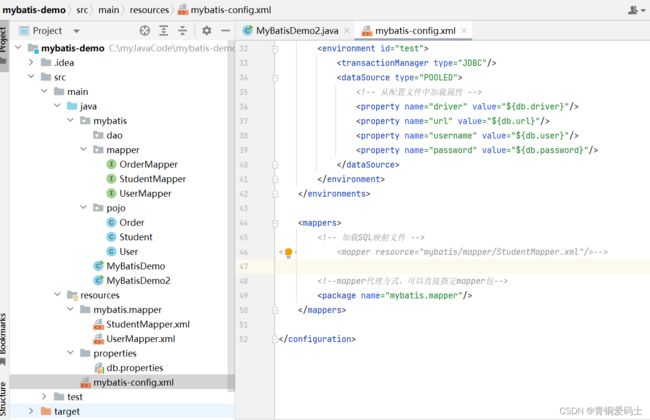Click the transactionManager type="JDBC" line
The height and width of the screenshot is (420, 650).
(416, 63)
